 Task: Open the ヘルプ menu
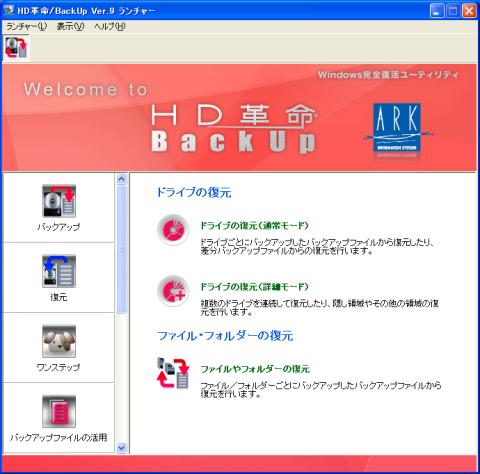click(x=110, y=27)
